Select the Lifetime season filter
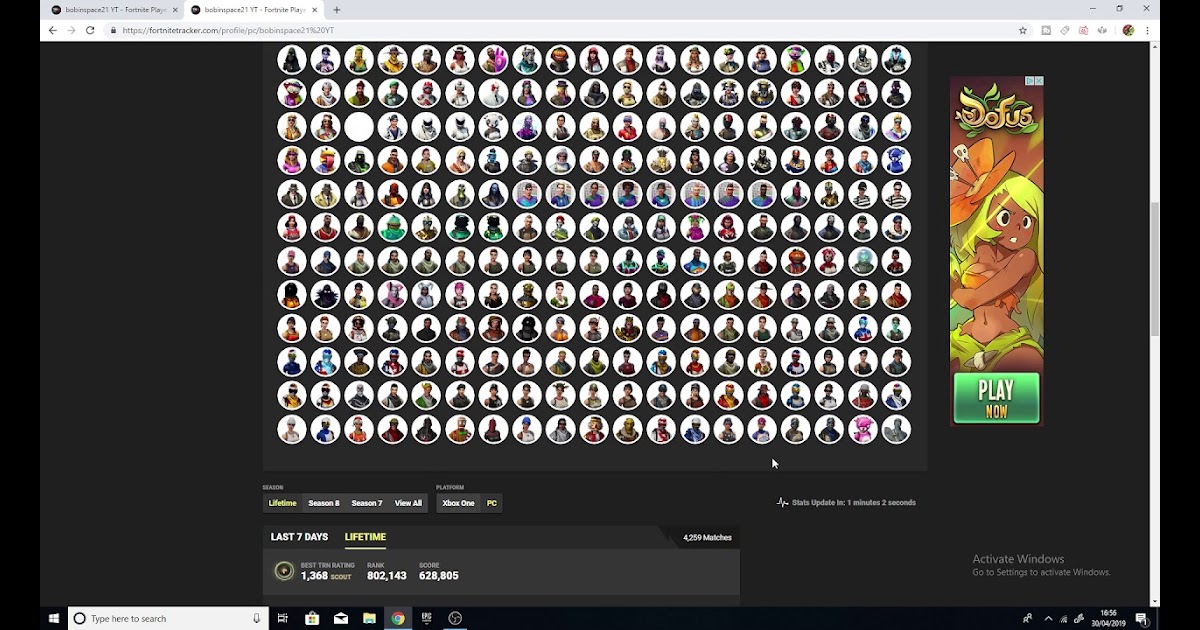1200x630 pixels. point(282,503)
